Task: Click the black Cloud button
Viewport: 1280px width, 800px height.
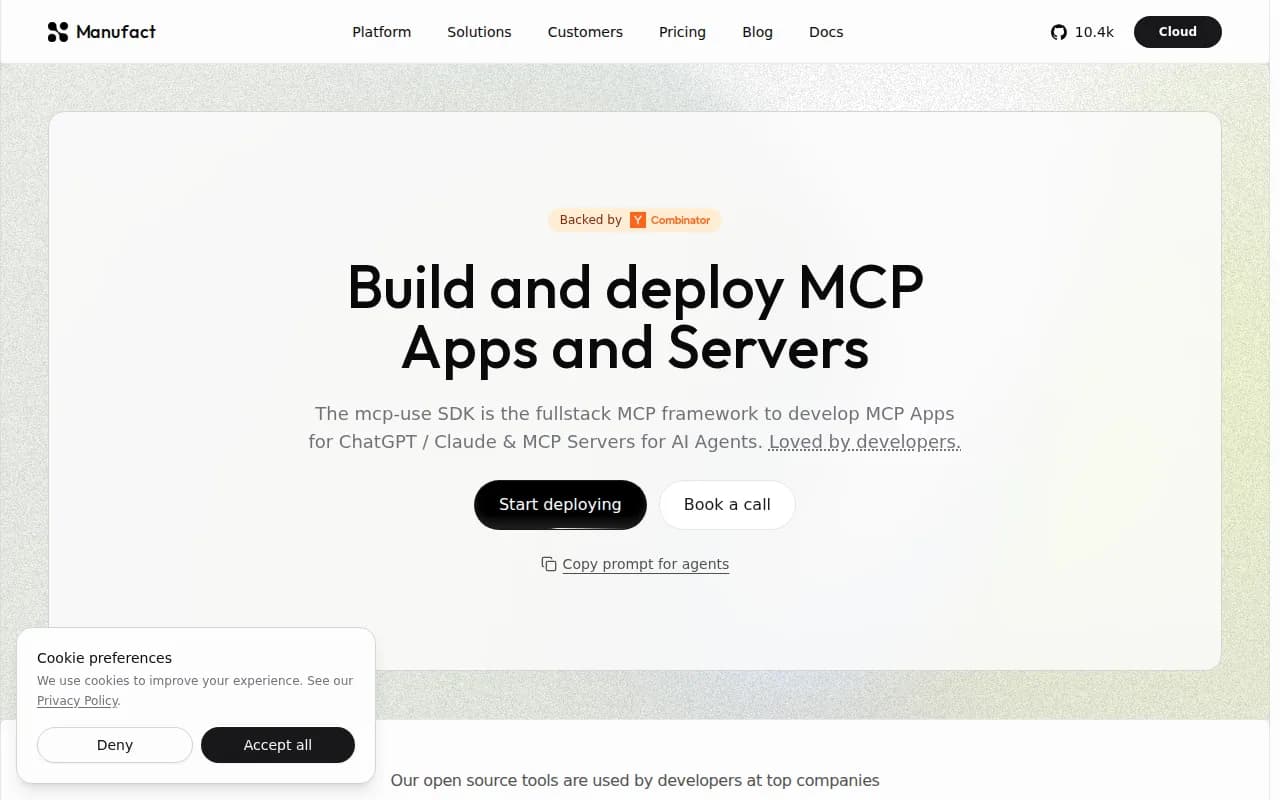Action: pos(1178,32)
